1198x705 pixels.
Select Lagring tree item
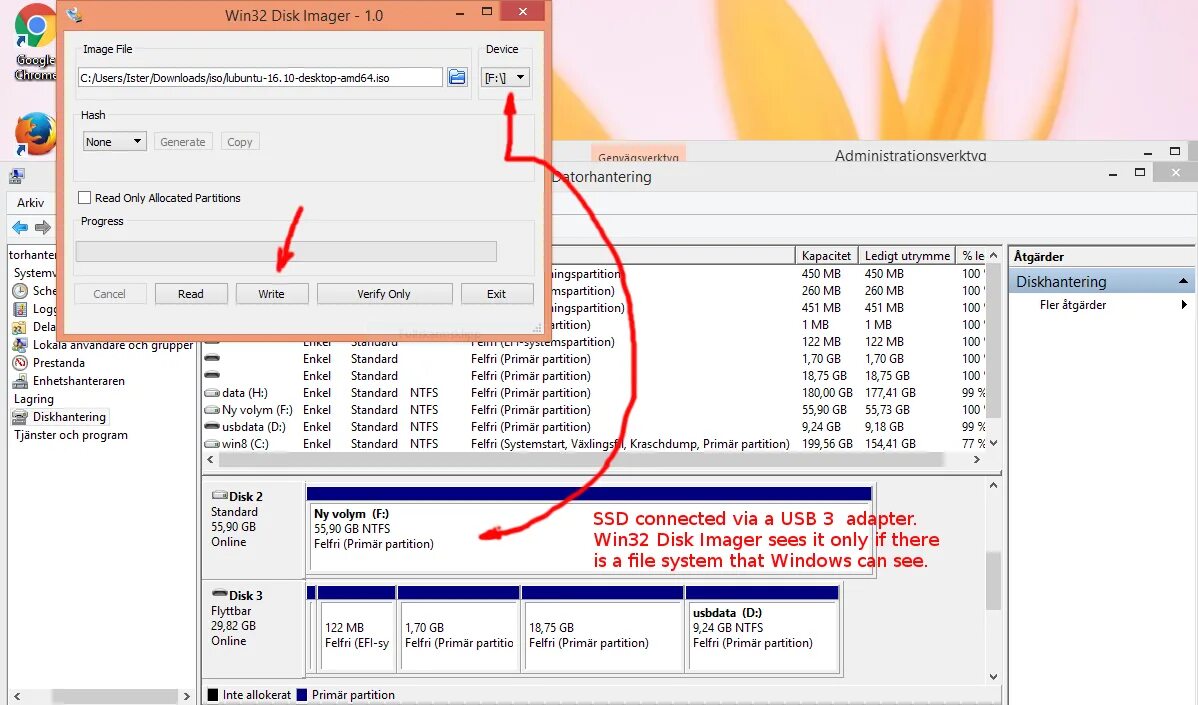coord(34,399)
